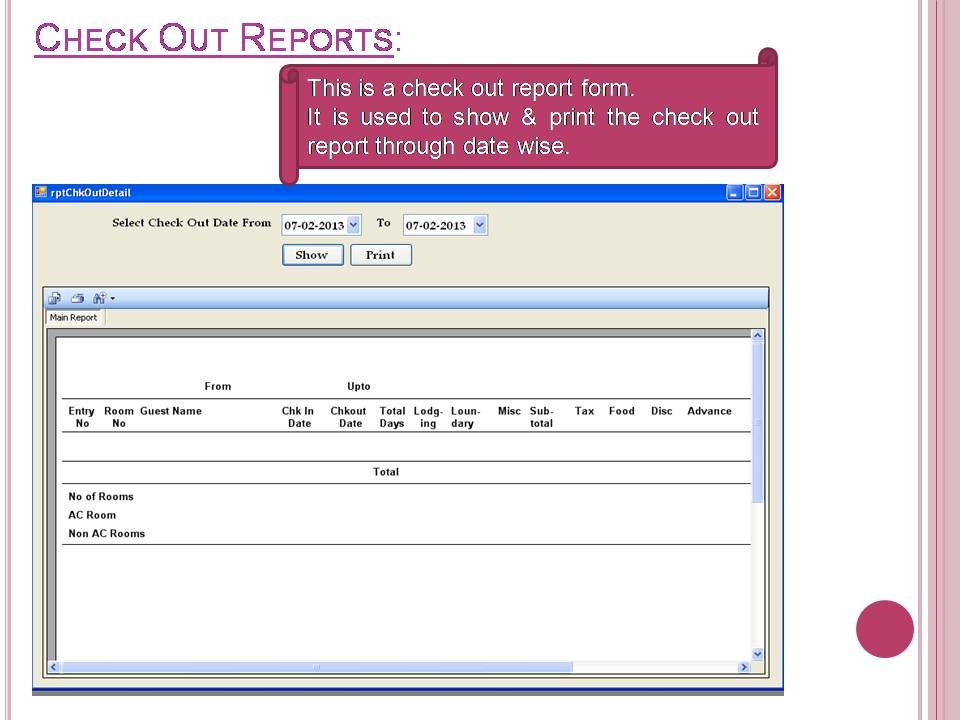This screenshot has width=960, height=720.
Task: Click the horizontal scrollbar right arrow
Action: coord(744,667)
